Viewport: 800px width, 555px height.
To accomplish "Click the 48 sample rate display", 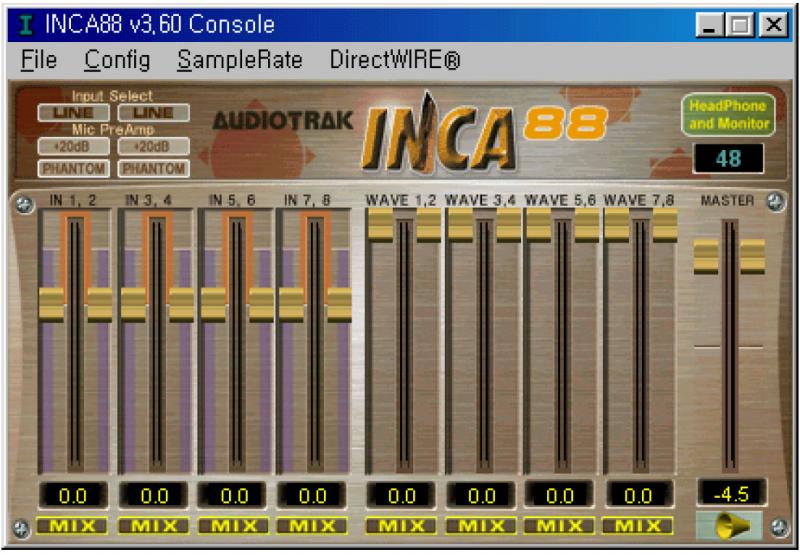I will pos(728,159).
